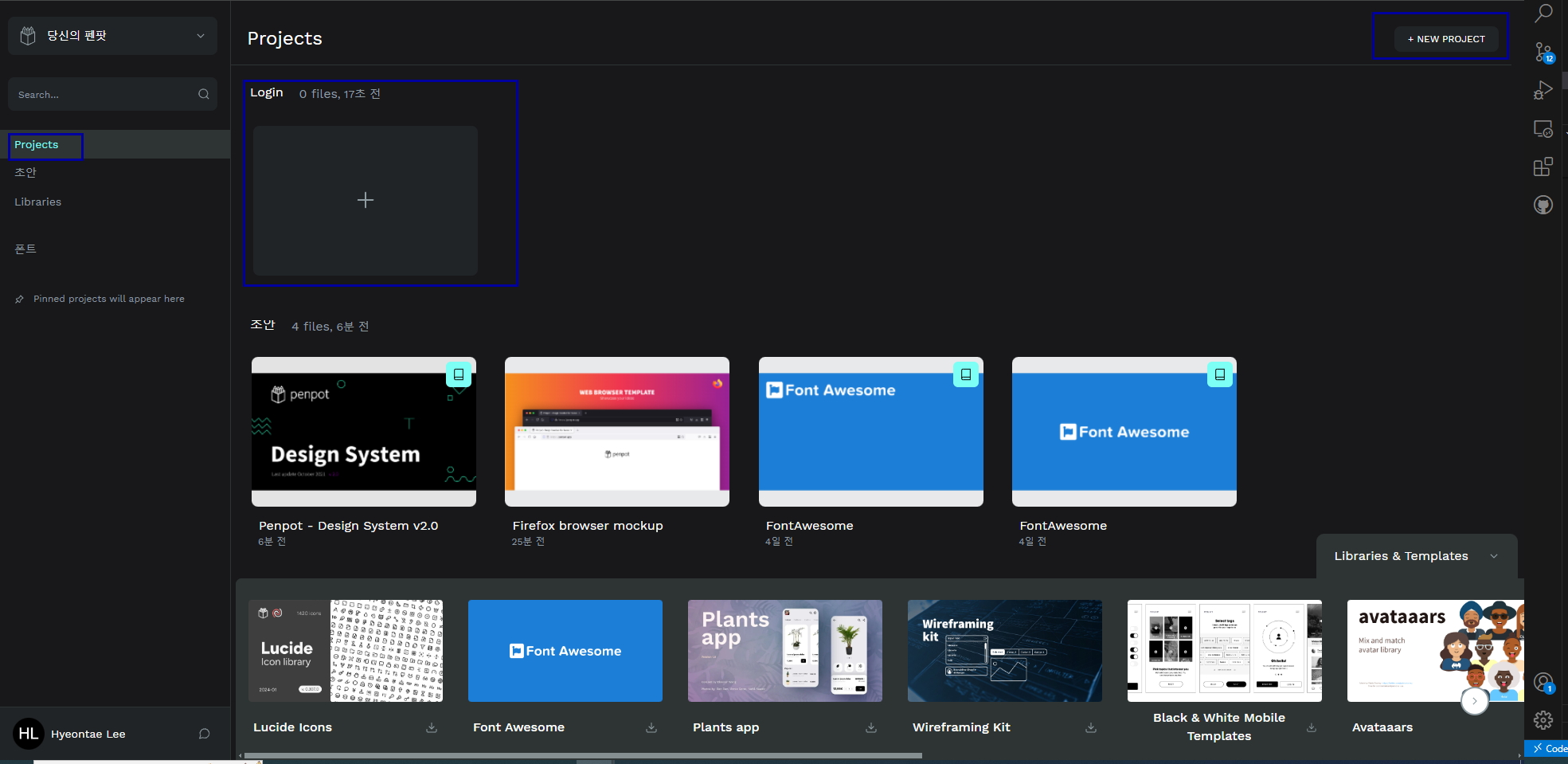Click library badge on second FontAwesome file
The width and height of the screenshot is (1568, 764).
coord(1220,374)
